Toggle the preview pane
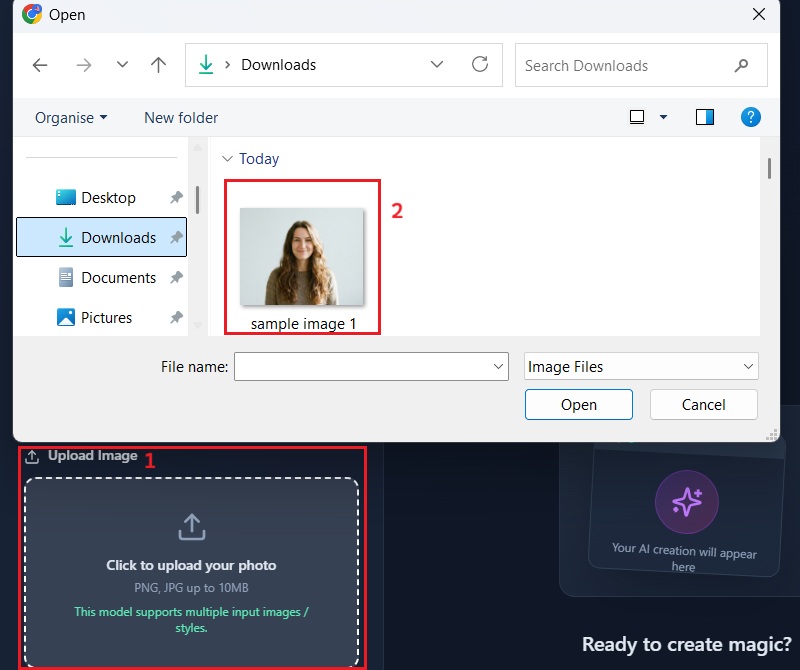The image size is (800, 670). tap(705, 117)
